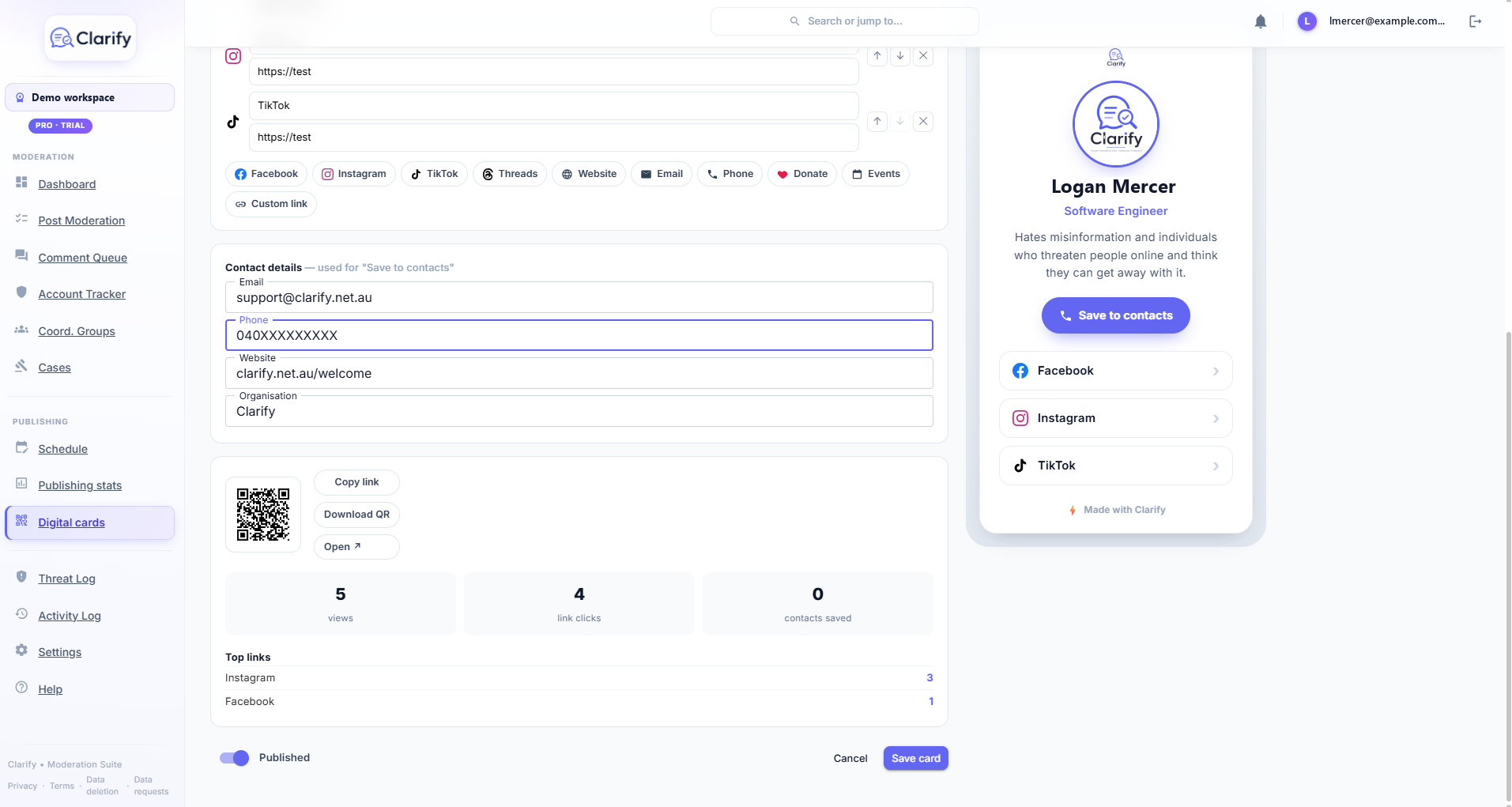This screenshot has height=807, width=1512.
Task: Click the user avatar letter L
Action: [x=1307, y=21]
